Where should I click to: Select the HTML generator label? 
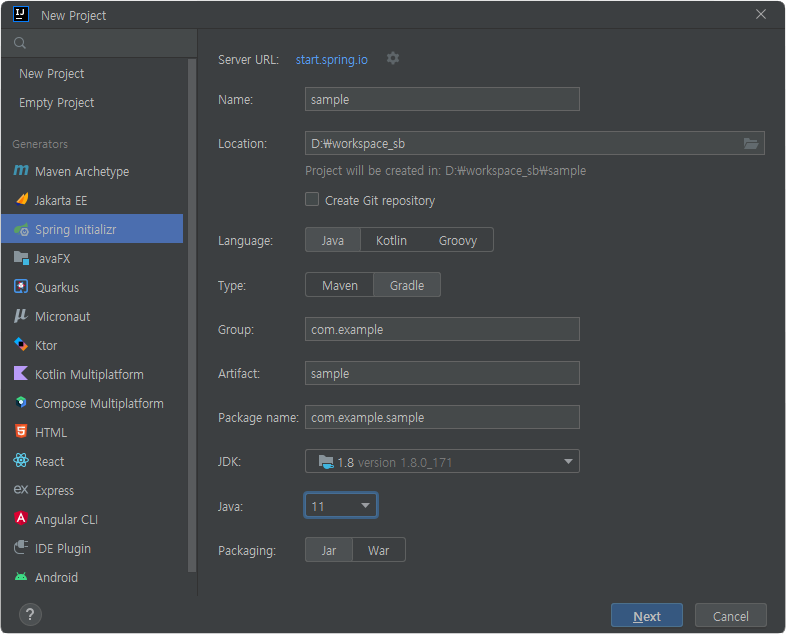pyautogui.click(x=51, y=433)
